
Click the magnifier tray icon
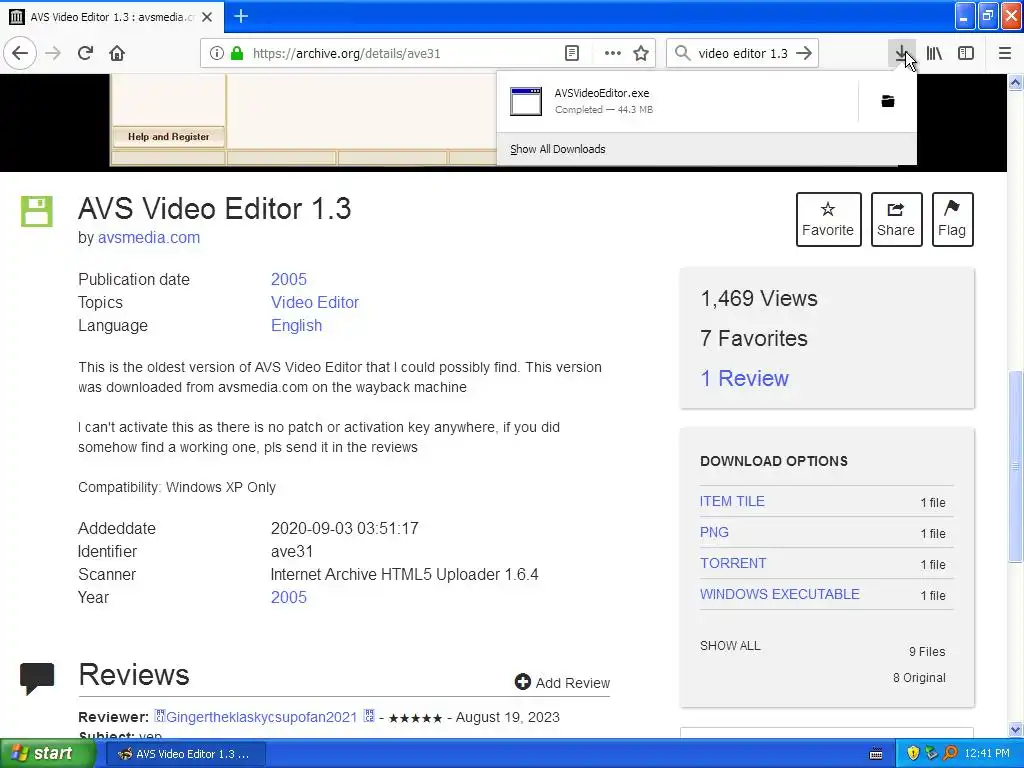[x=950, y=754]
